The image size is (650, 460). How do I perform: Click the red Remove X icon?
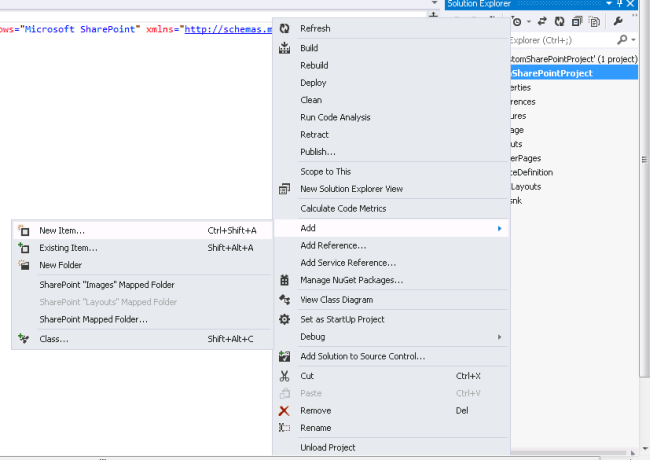point(285,410)
